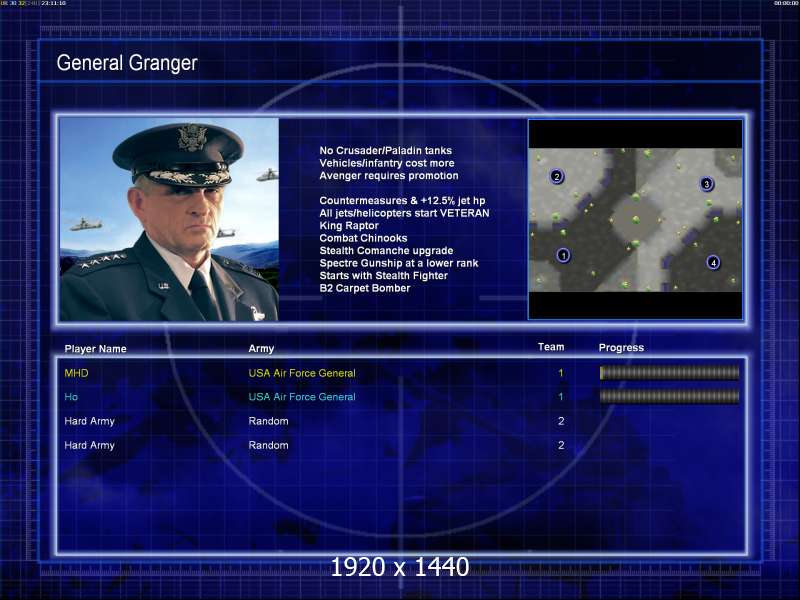Click "Countermeasures & +12.5% jet hp" line
This screenshot has width=800, height=600.
[x=403, y=201]
